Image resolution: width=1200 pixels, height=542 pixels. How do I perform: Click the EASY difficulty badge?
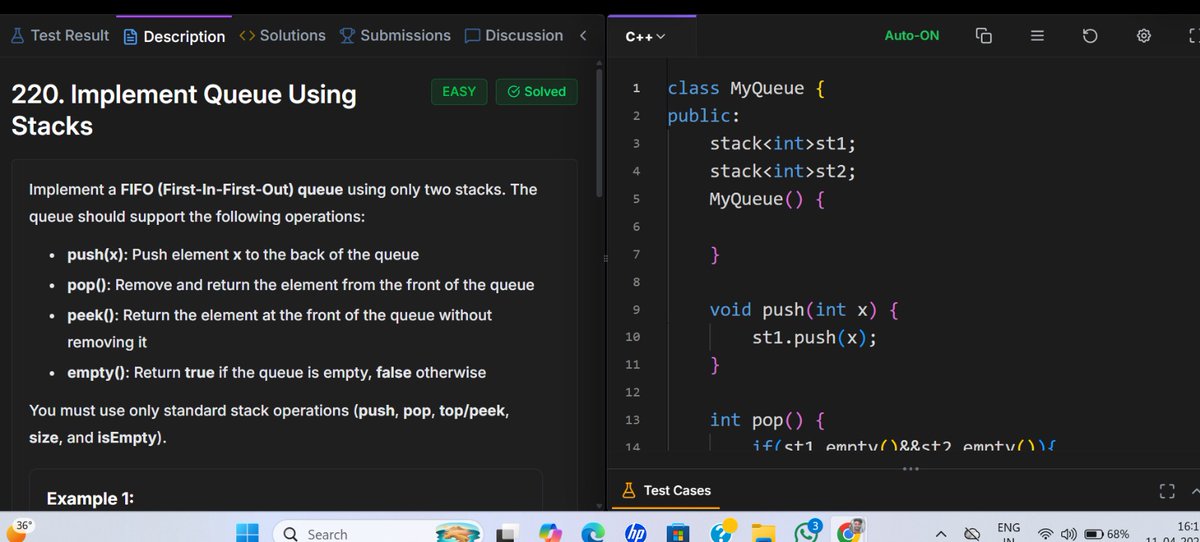pyautogui.click(x=459, y=91)
